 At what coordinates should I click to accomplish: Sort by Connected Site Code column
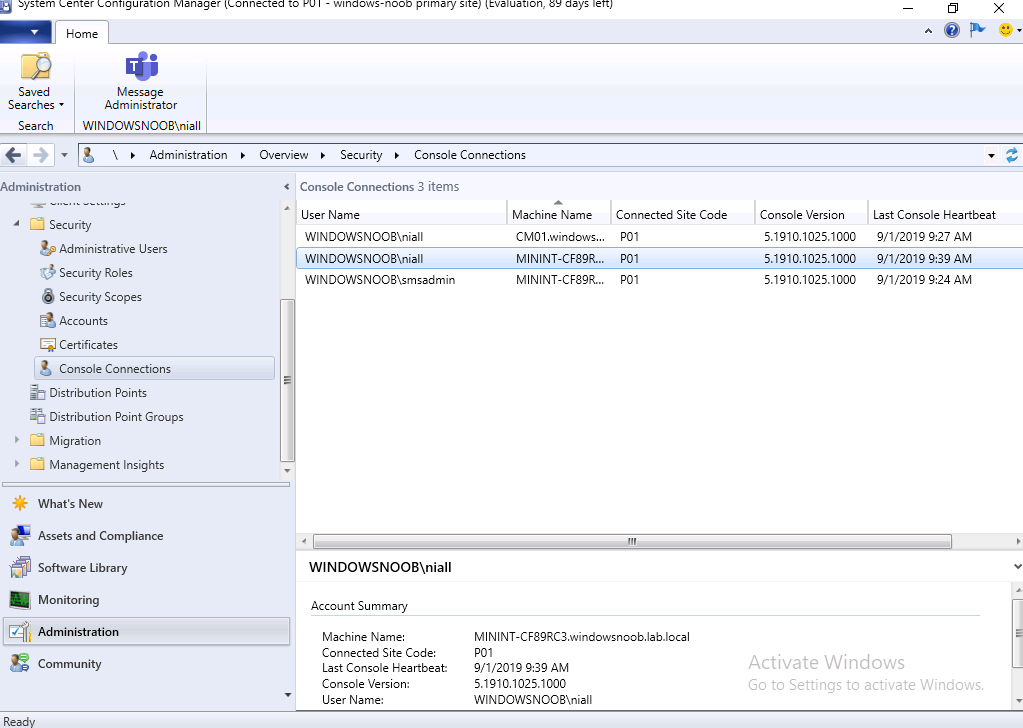click(x=682, y=215)
